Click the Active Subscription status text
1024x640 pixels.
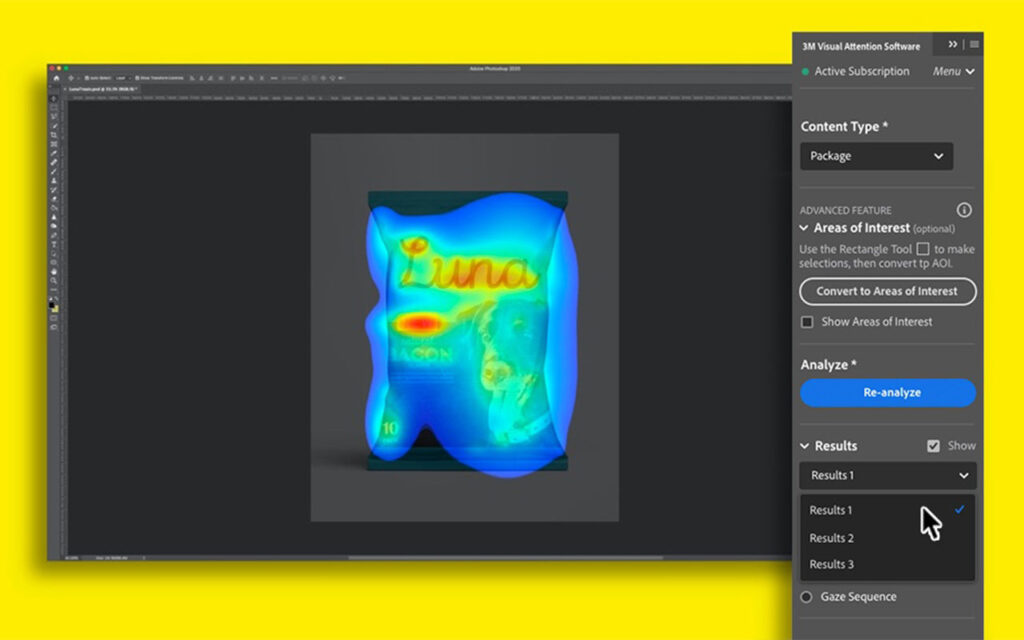(861, 71)
